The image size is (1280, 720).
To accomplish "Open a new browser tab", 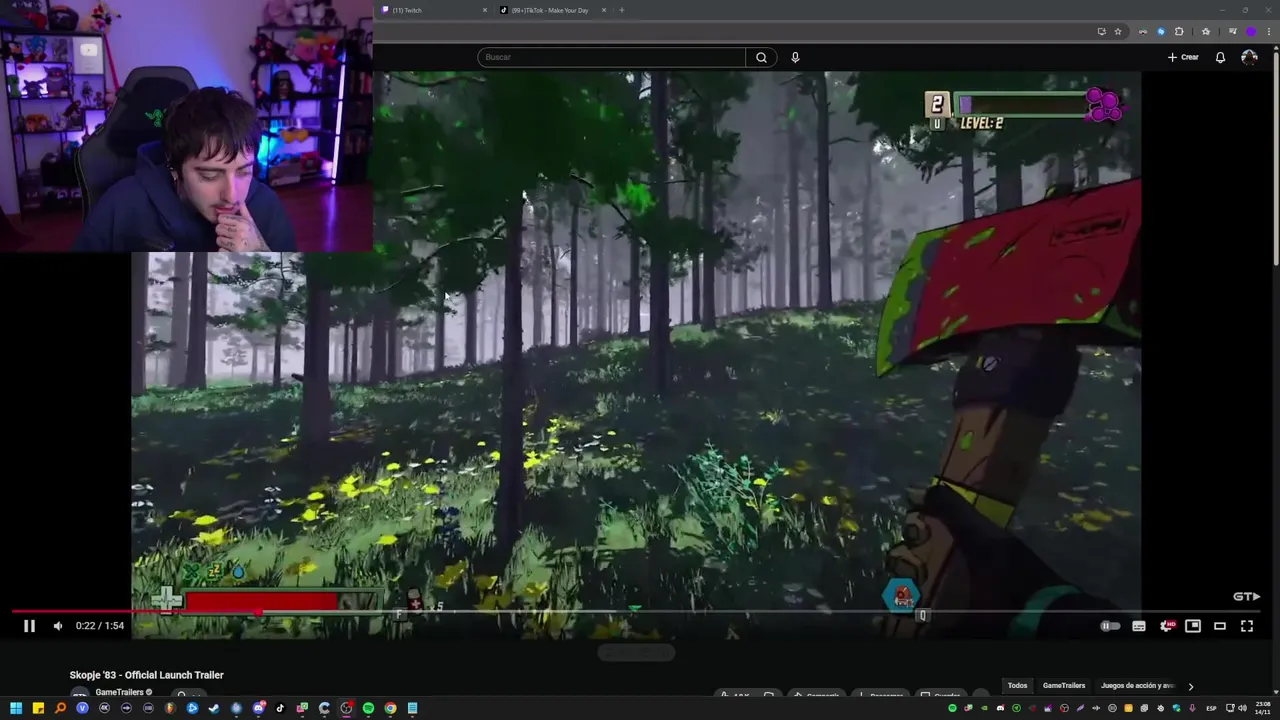I will coord(622,10).
